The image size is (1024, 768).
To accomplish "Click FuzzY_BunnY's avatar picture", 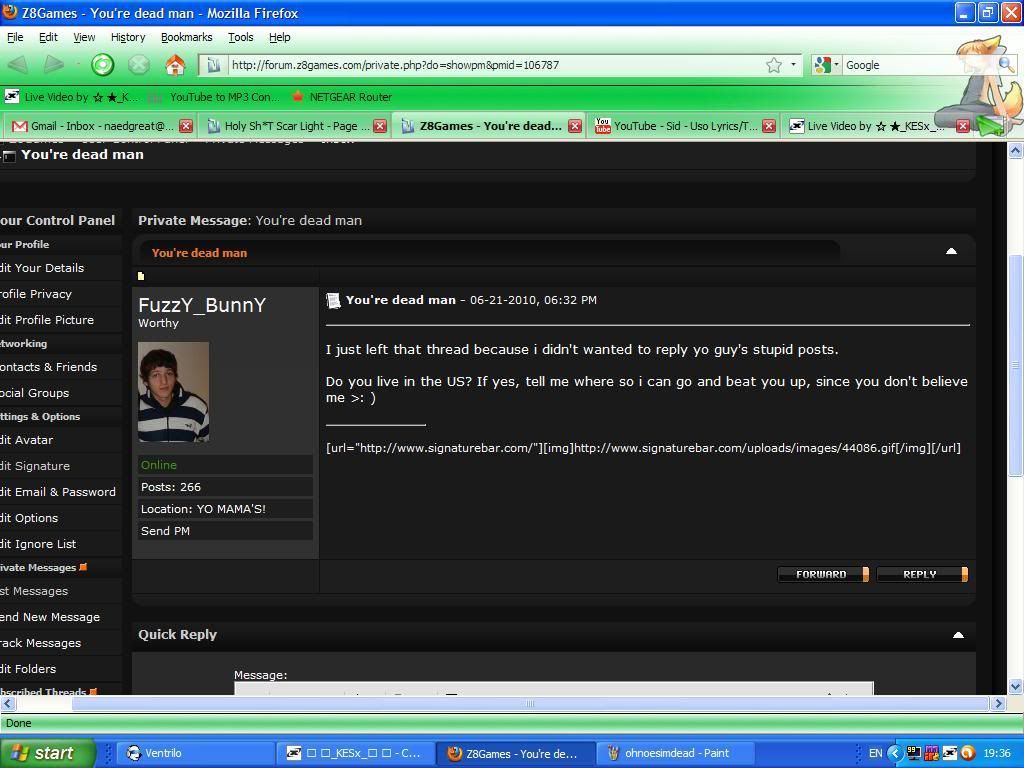I will [173, 391].
